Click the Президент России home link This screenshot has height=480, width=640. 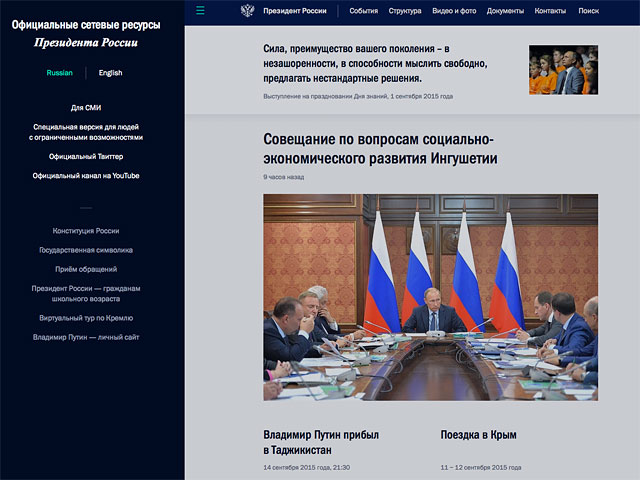click(294, 11)
